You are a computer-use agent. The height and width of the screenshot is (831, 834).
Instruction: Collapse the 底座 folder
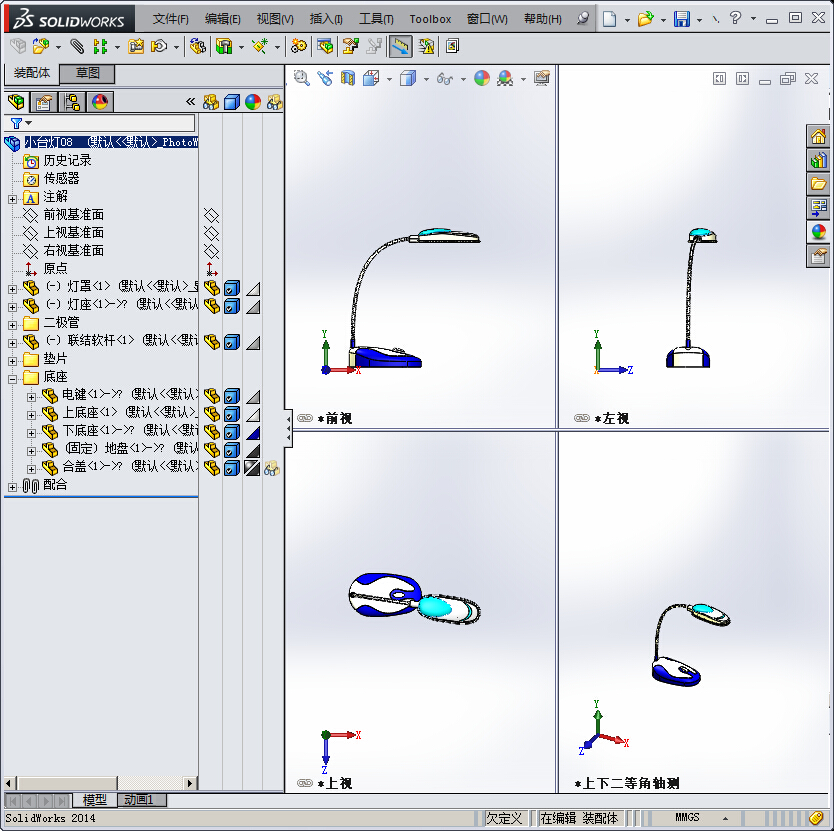click(12, 379)
